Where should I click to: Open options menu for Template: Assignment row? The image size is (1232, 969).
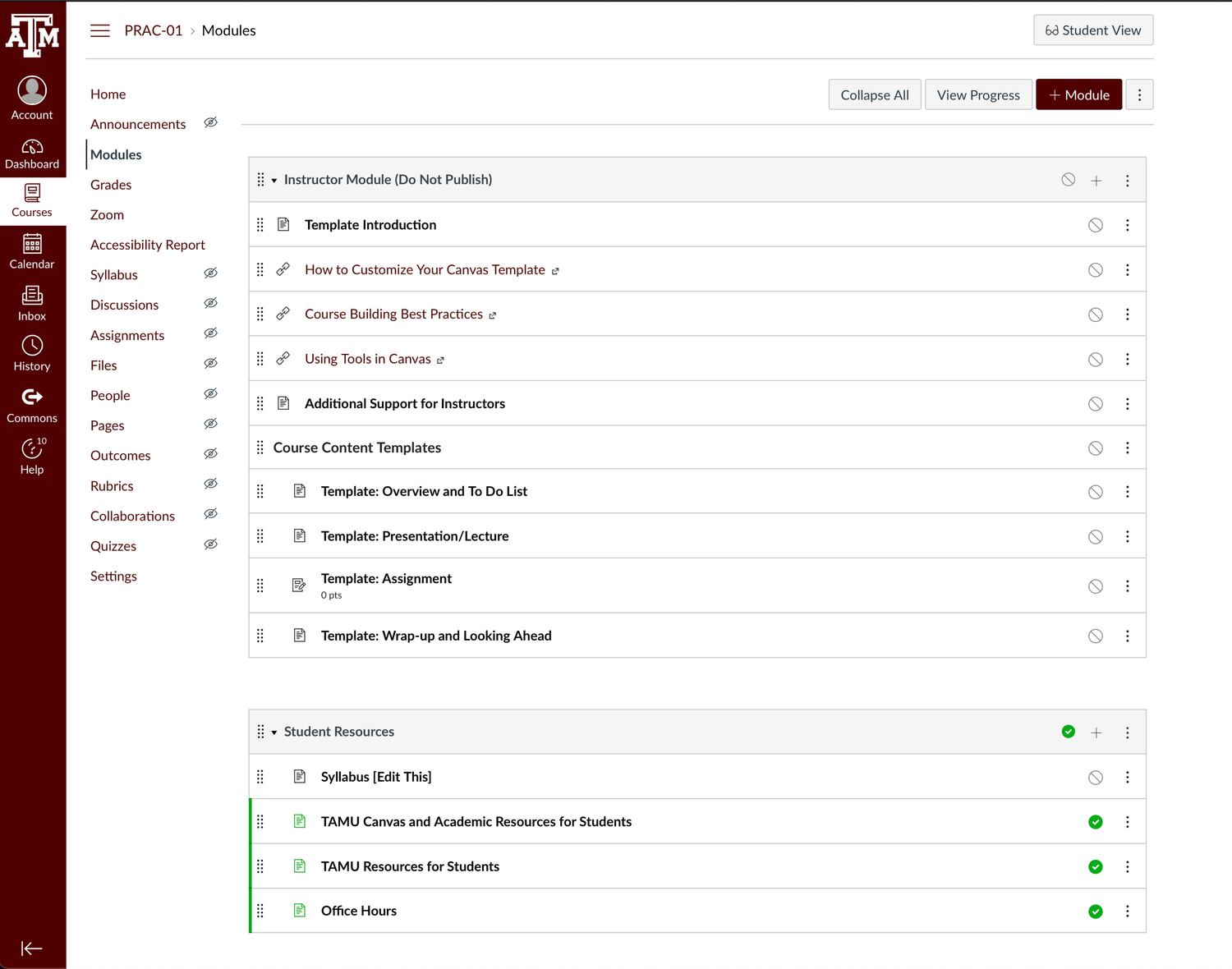click(x=1127, y=586)
